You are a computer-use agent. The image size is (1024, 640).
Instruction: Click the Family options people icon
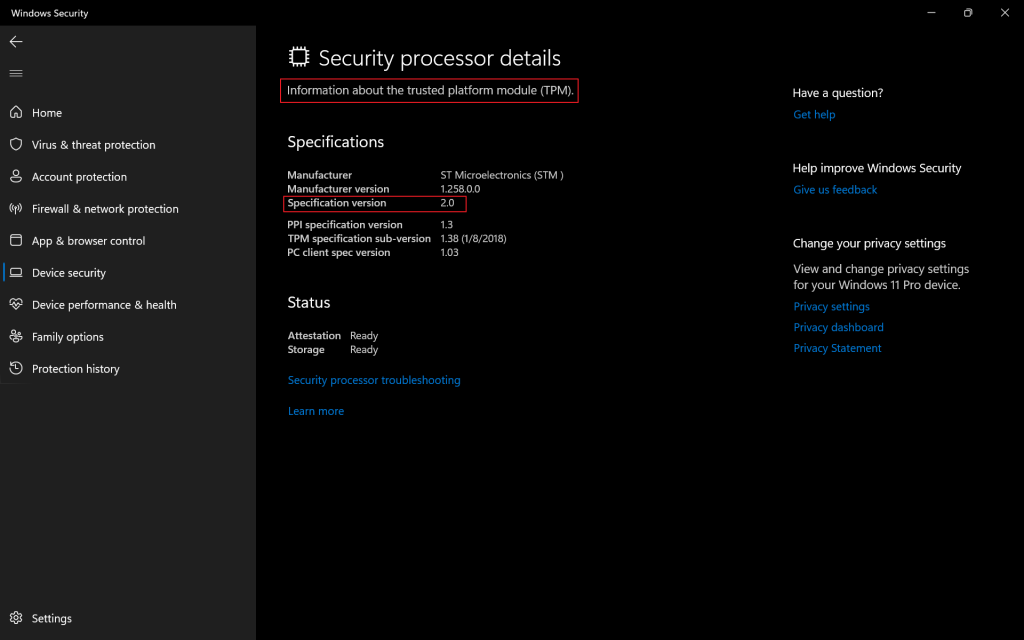coord(16,337)
